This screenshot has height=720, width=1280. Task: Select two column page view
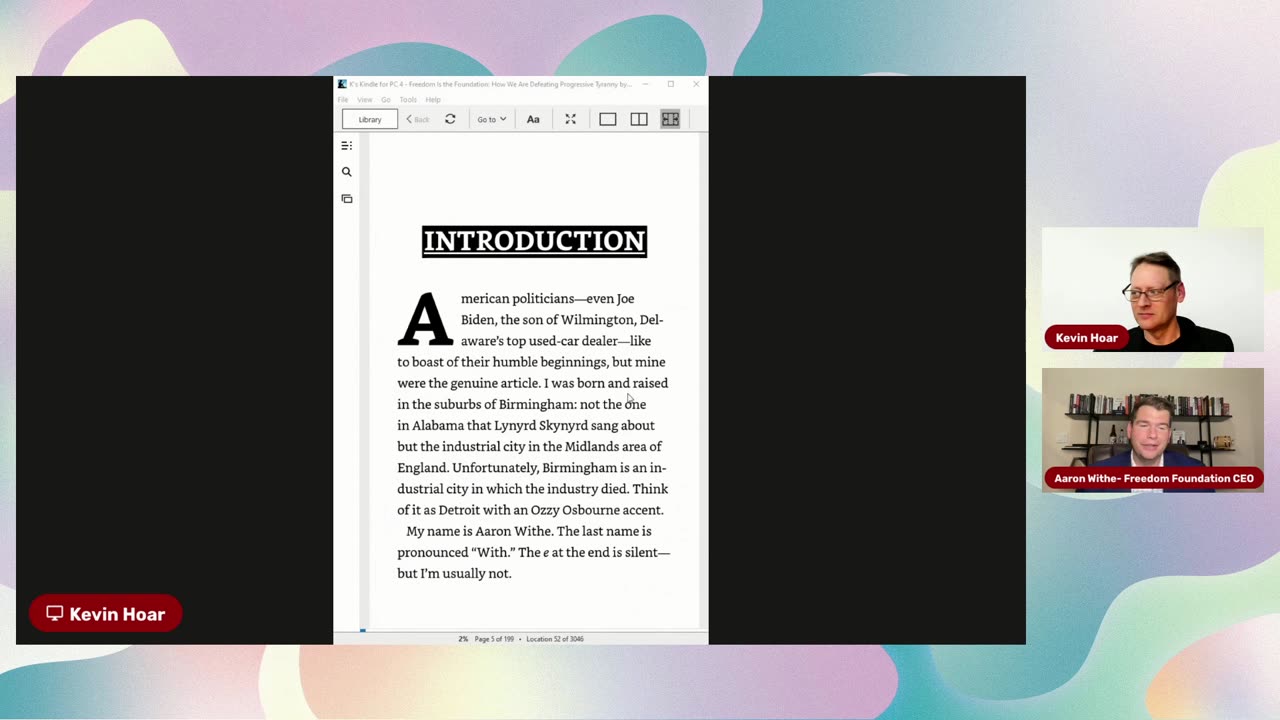pos(639,119)
